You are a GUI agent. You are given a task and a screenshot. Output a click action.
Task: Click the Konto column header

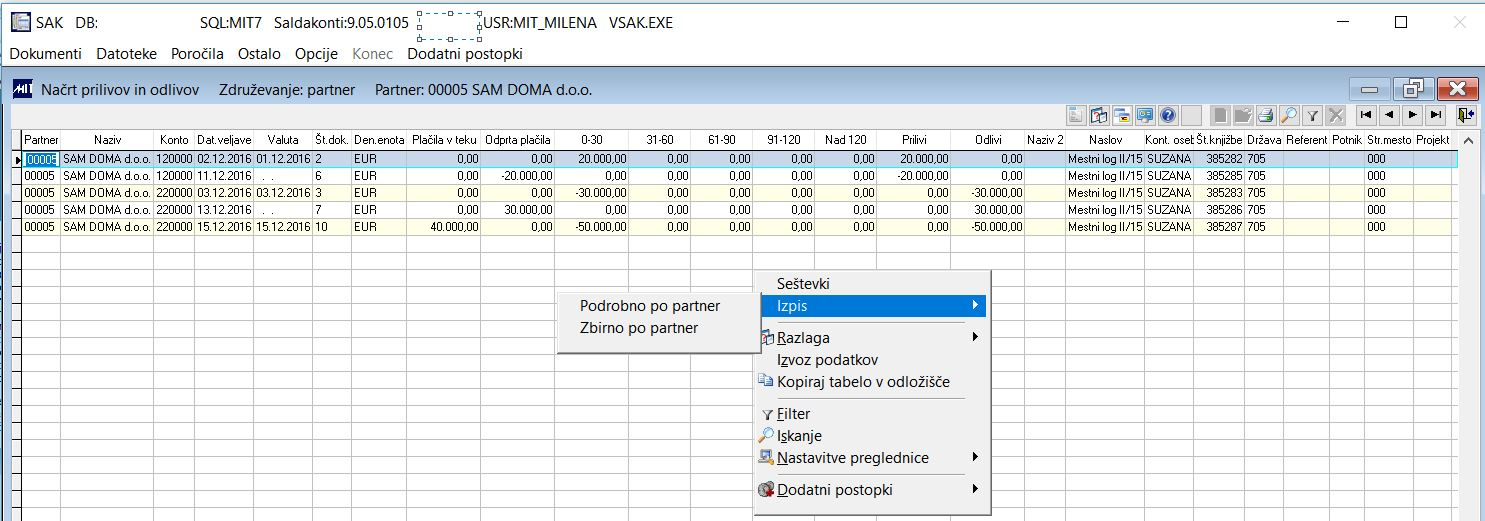click(x=174, y=140)
